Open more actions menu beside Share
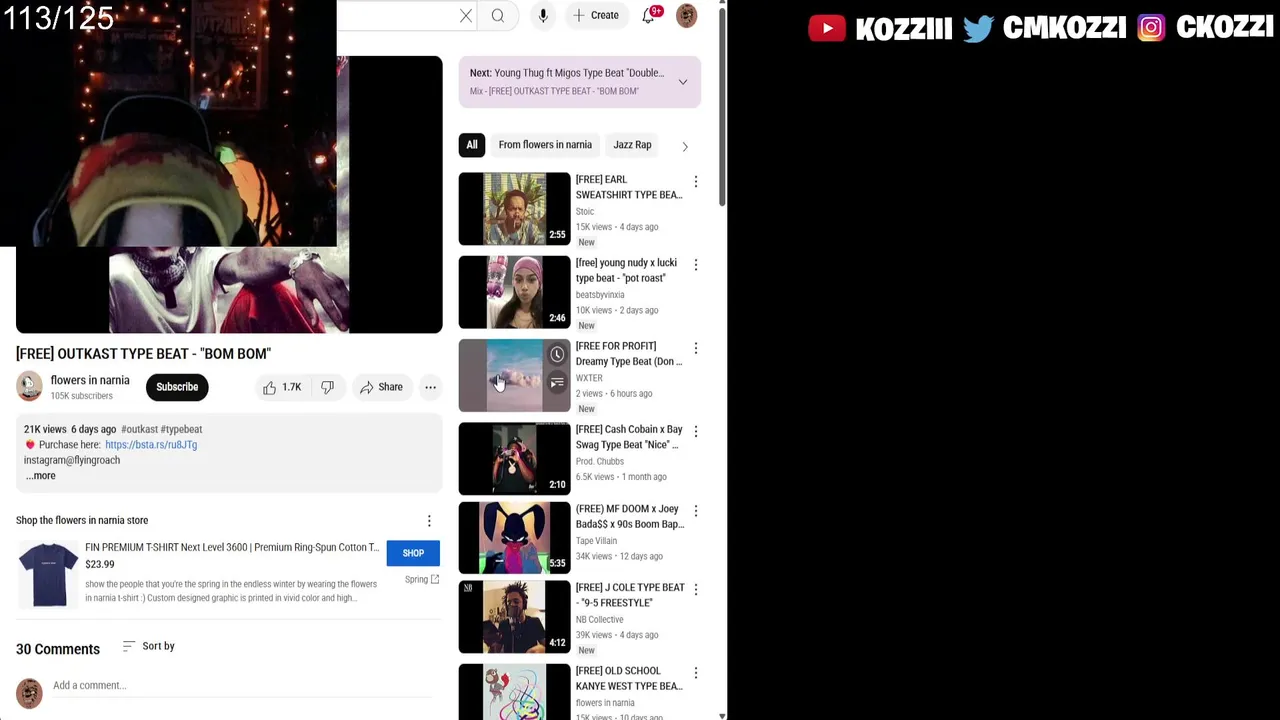Screen dimensions: 1280x720 pyautogui.click(x=430, y=387)
